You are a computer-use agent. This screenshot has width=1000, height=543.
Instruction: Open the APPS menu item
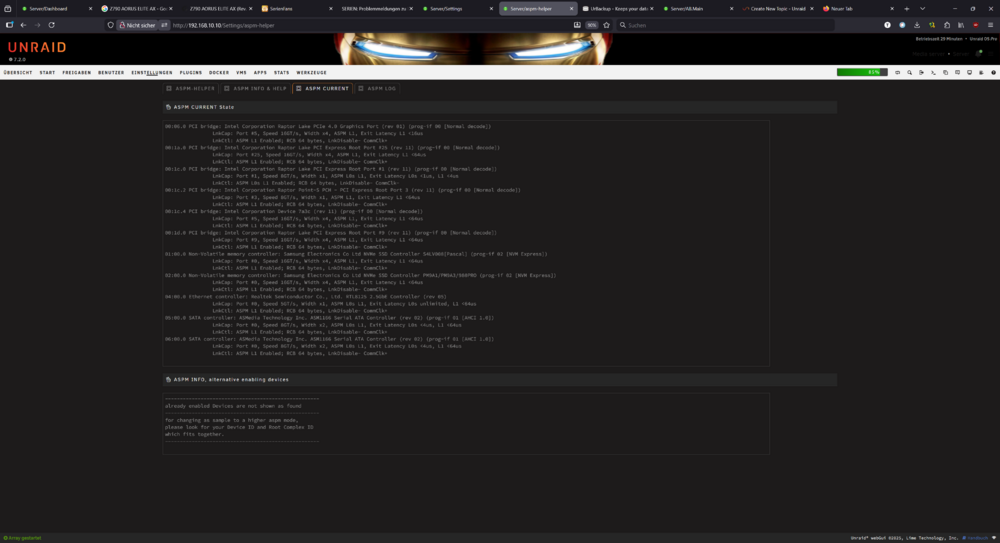pos(260,73)
